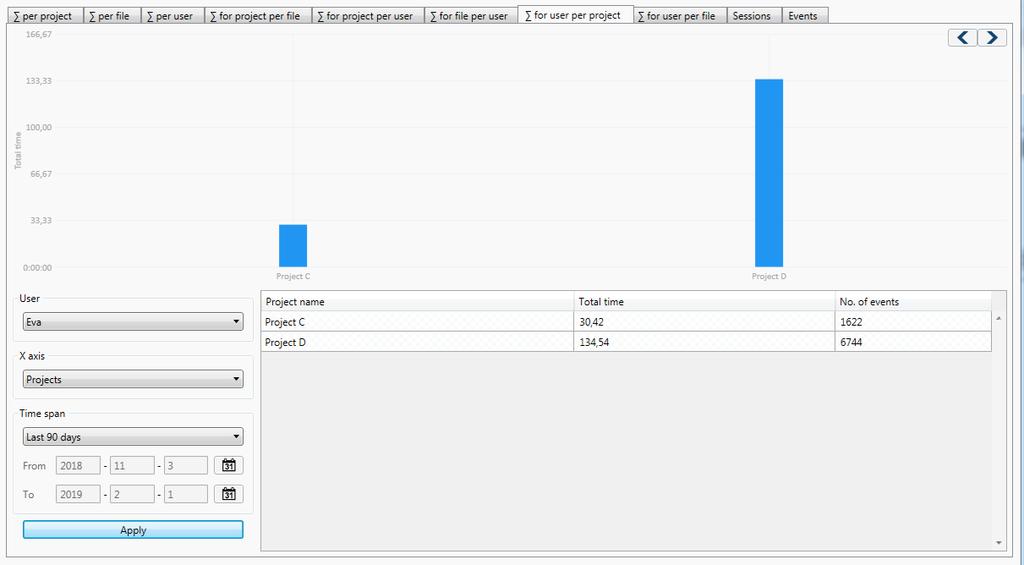Select the Project D table row name
This screenshot has height=565, width=1024.
pos(285,342)
